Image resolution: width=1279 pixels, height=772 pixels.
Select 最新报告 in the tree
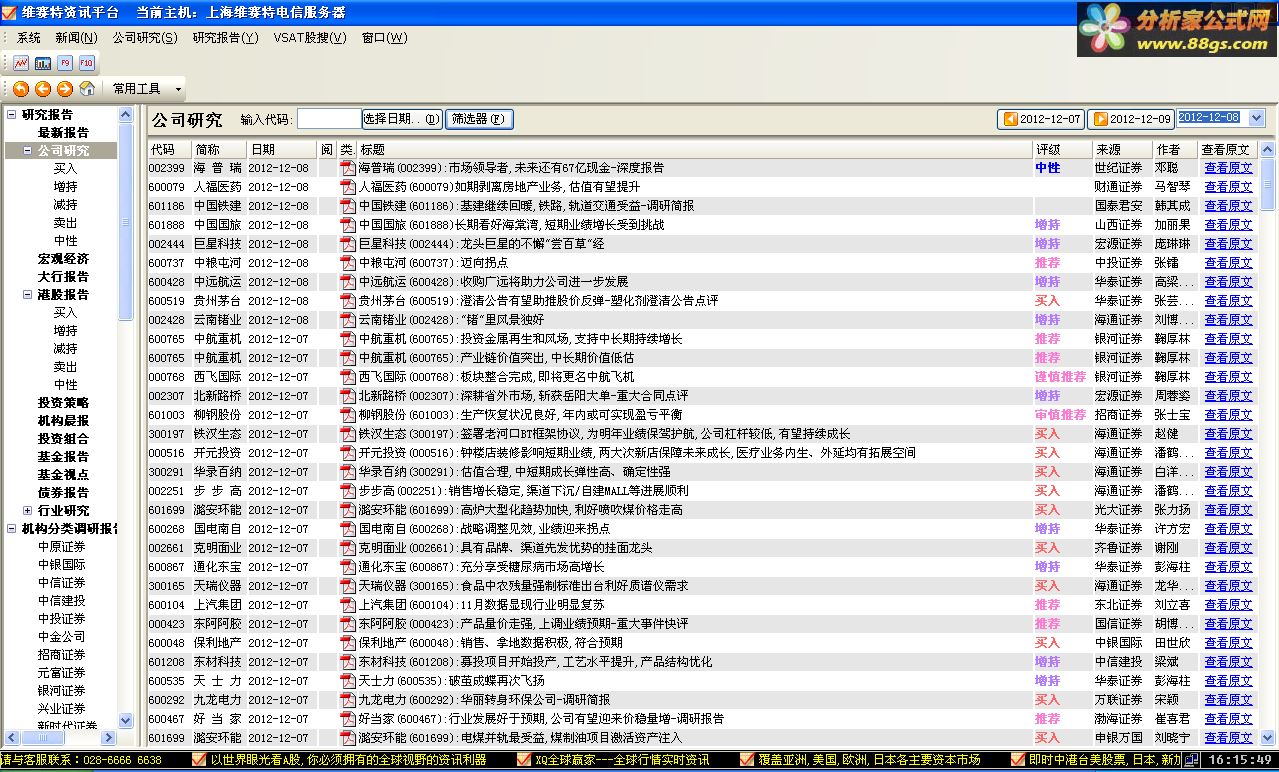pyautogui.click(x=63, y=133)
